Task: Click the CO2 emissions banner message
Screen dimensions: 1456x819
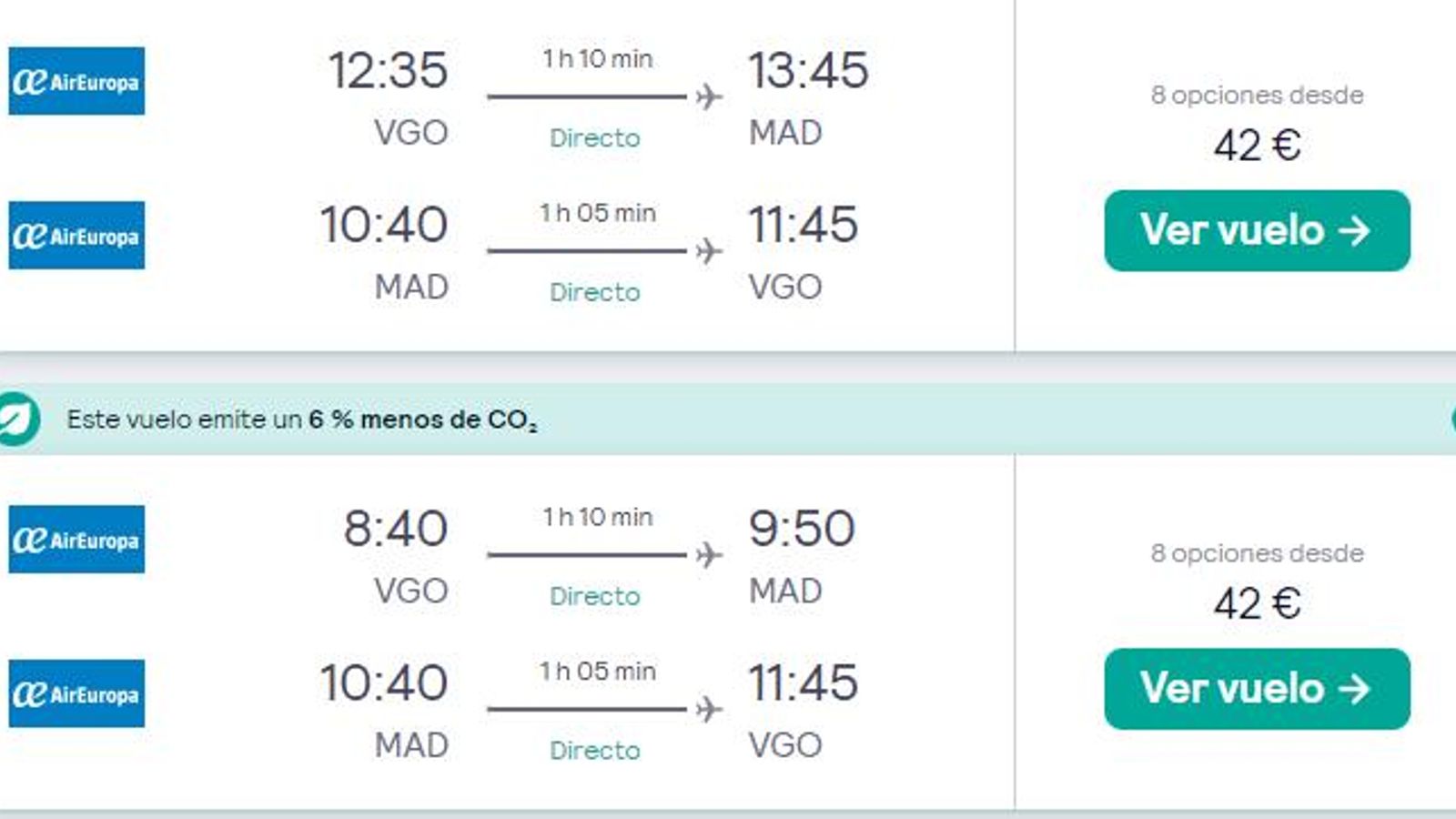Action: click(300, 420)
